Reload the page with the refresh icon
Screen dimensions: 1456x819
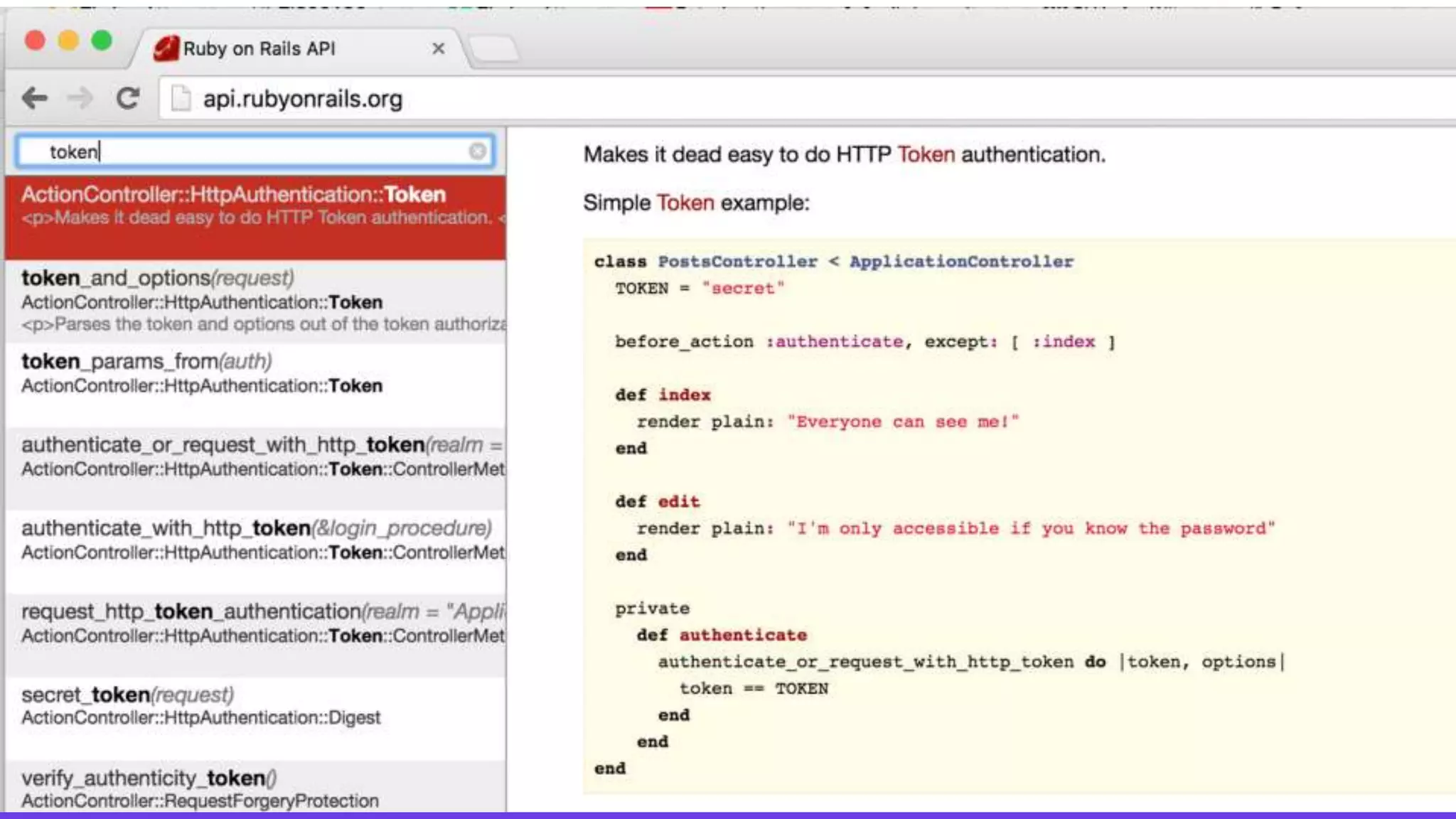pyautogui.click(x=128, y=98)
